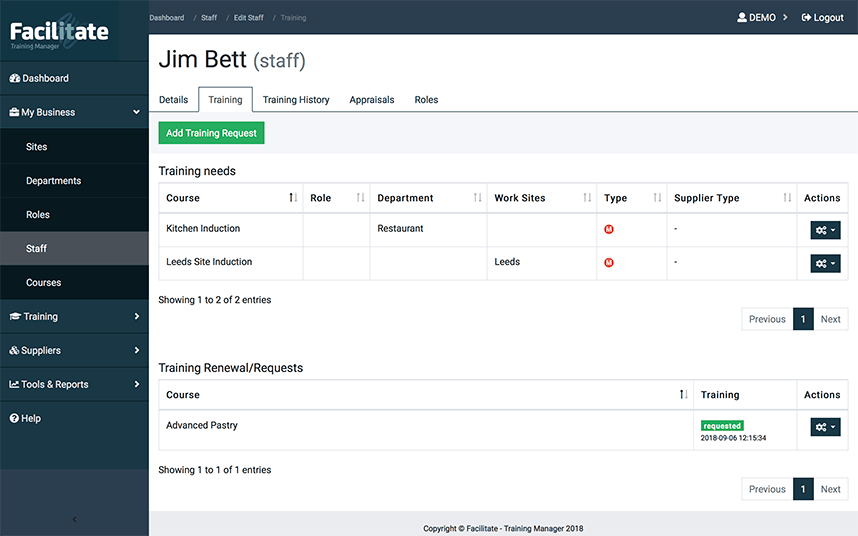The height and width of the screenshot is (536, 858).
Task: Click the Facilitate Training Manager logo
Action: (x=59, y=32)
